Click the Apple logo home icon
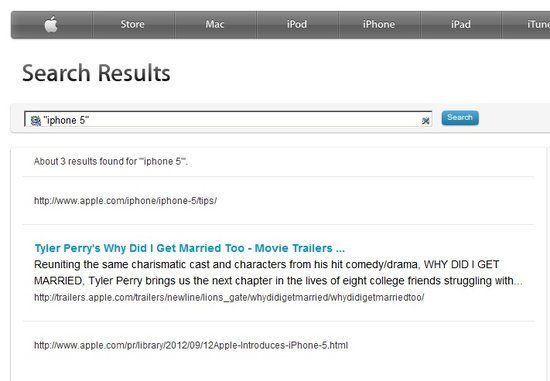Screen dimensions: 550x381 (51, 25)
